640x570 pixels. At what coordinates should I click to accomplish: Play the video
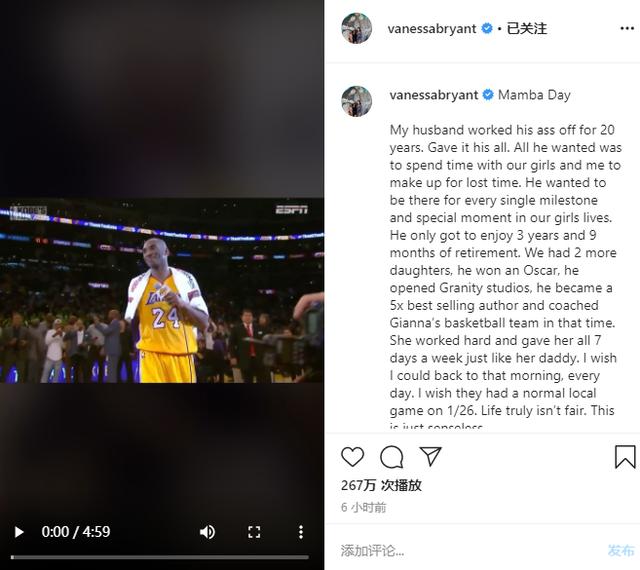pyautogui.click(x=18, y=532)
